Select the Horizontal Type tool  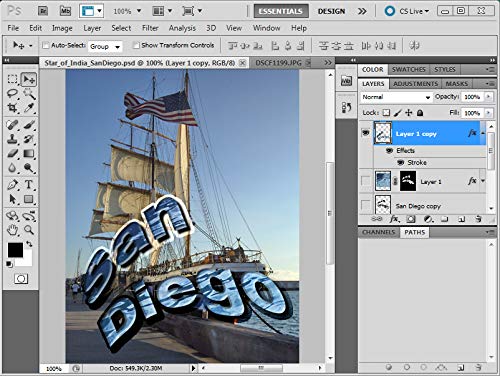pos(29,184)
